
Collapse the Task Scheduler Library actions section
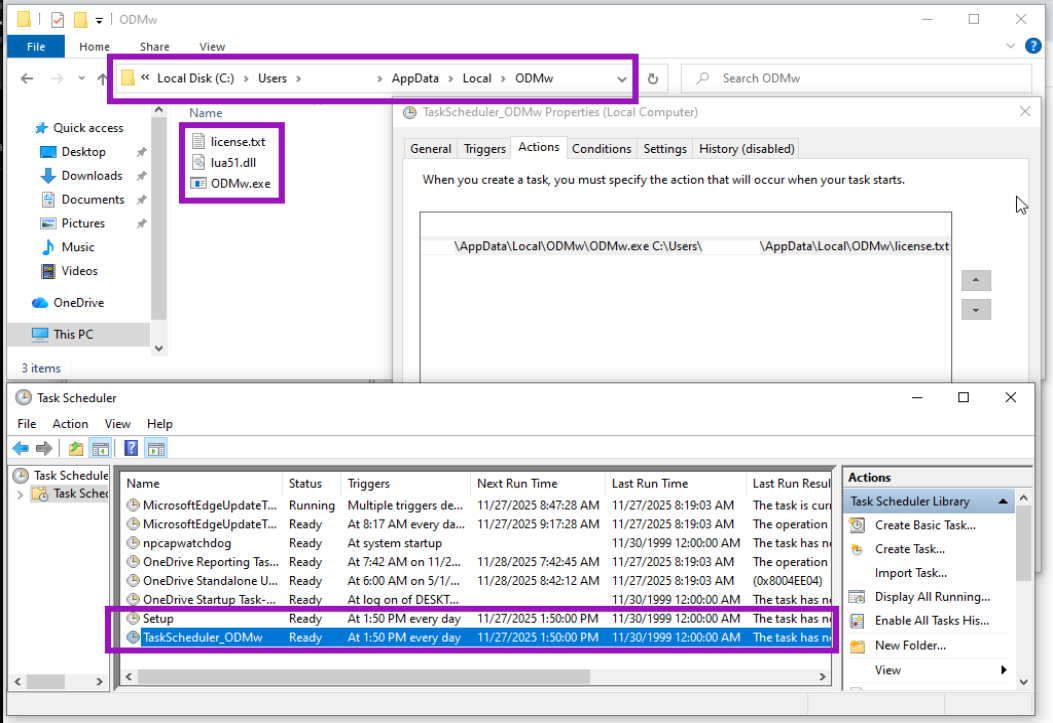click(1003, 501)
